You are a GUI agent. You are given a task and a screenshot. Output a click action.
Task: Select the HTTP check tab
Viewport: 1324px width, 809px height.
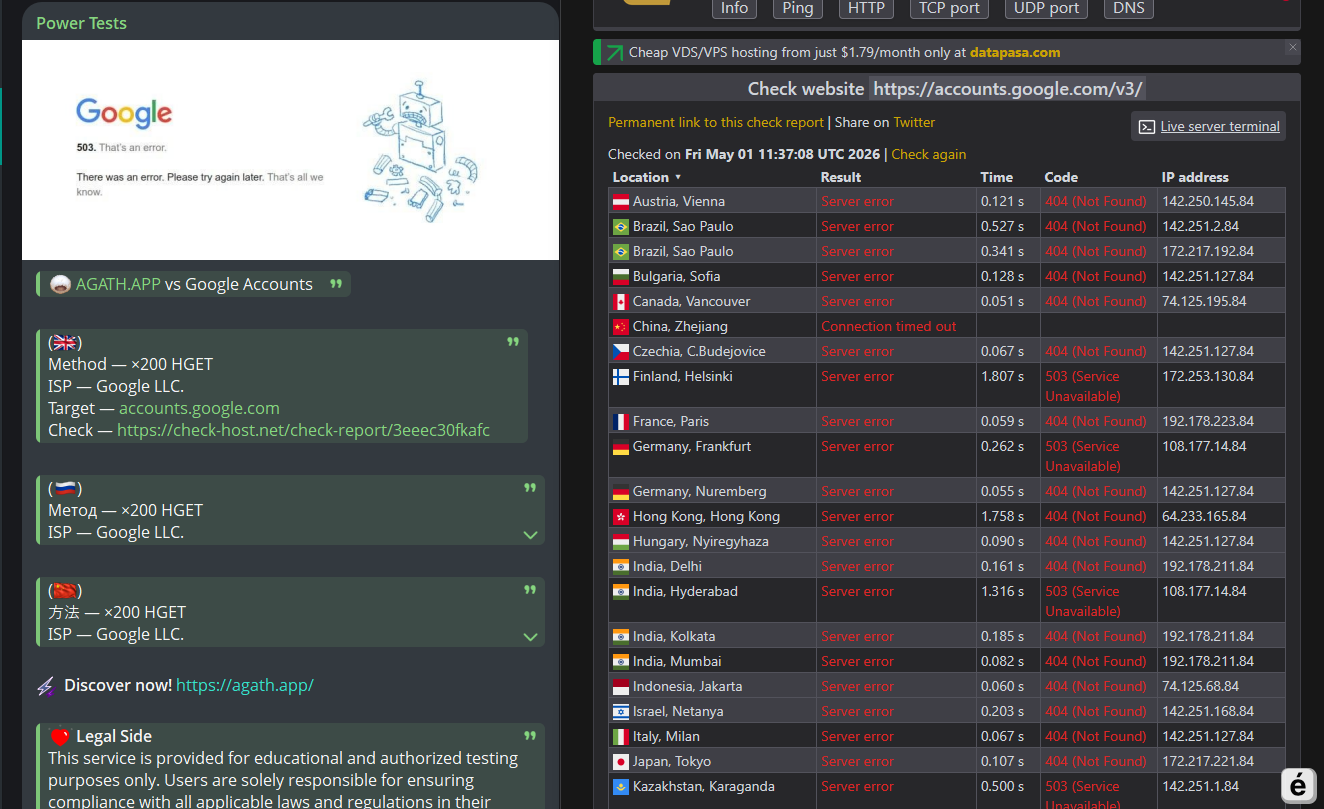coord(866,8)
